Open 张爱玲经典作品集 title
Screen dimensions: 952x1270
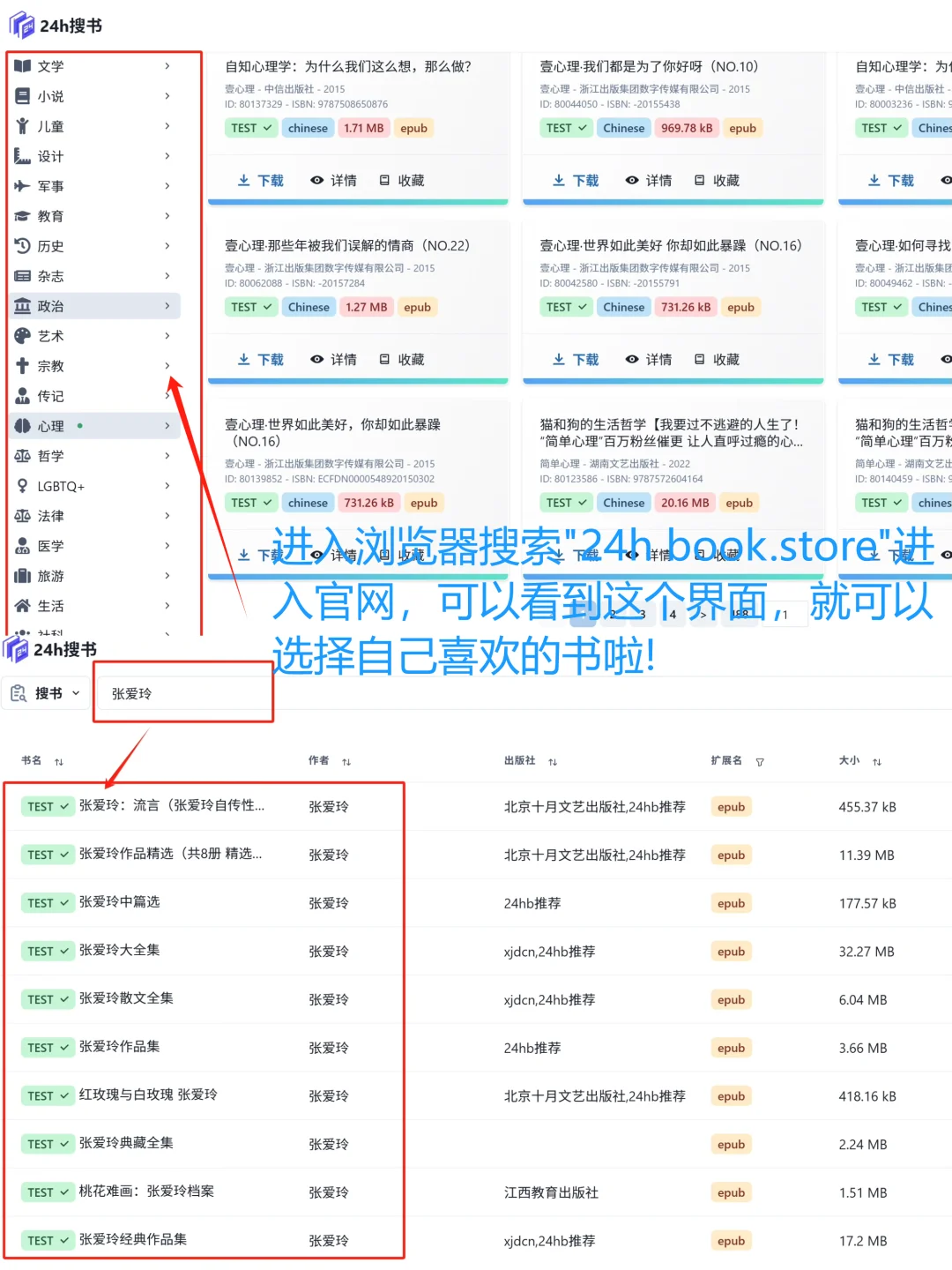tap(133, 1239)
